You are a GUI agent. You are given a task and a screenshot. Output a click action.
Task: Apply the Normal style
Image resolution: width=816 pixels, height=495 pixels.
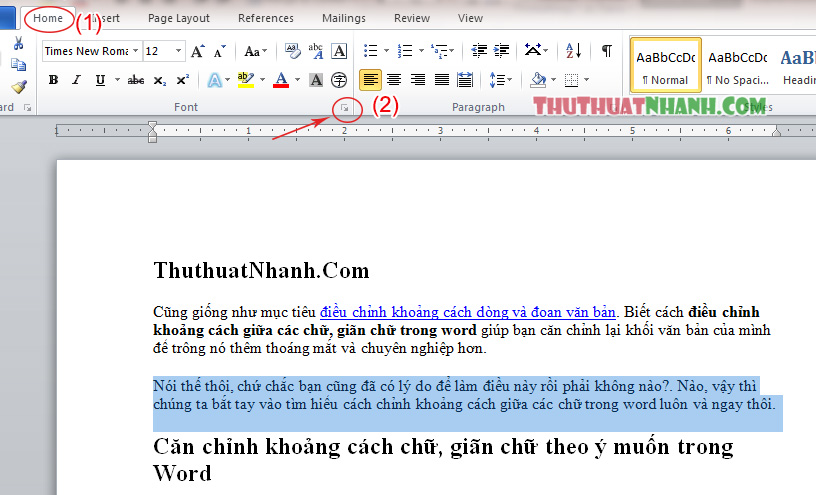coord(666,65)
